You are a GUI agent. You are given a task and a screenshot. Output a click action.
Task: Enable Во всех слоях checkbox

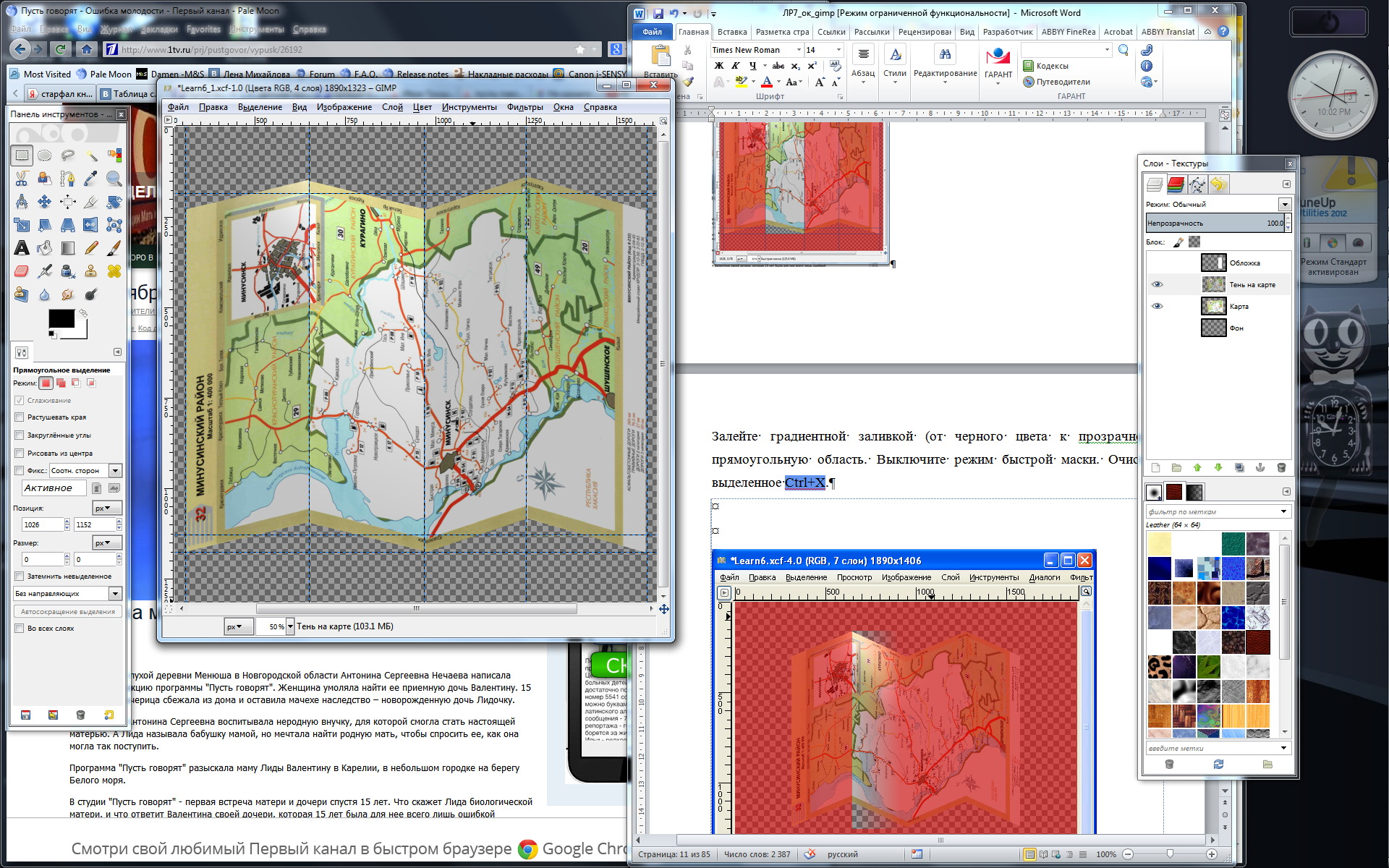coord(20,629)
